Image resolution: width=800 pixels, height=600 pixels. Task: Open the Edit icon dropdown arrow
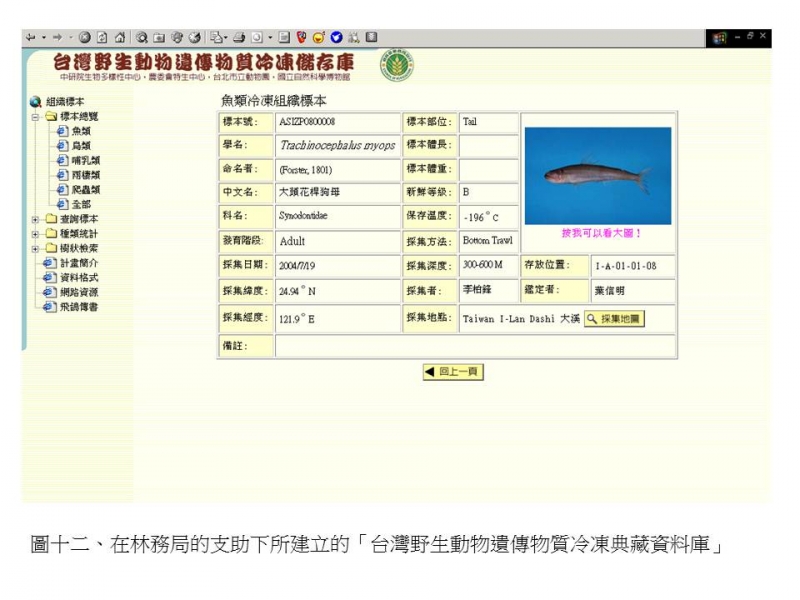point(270,37)
